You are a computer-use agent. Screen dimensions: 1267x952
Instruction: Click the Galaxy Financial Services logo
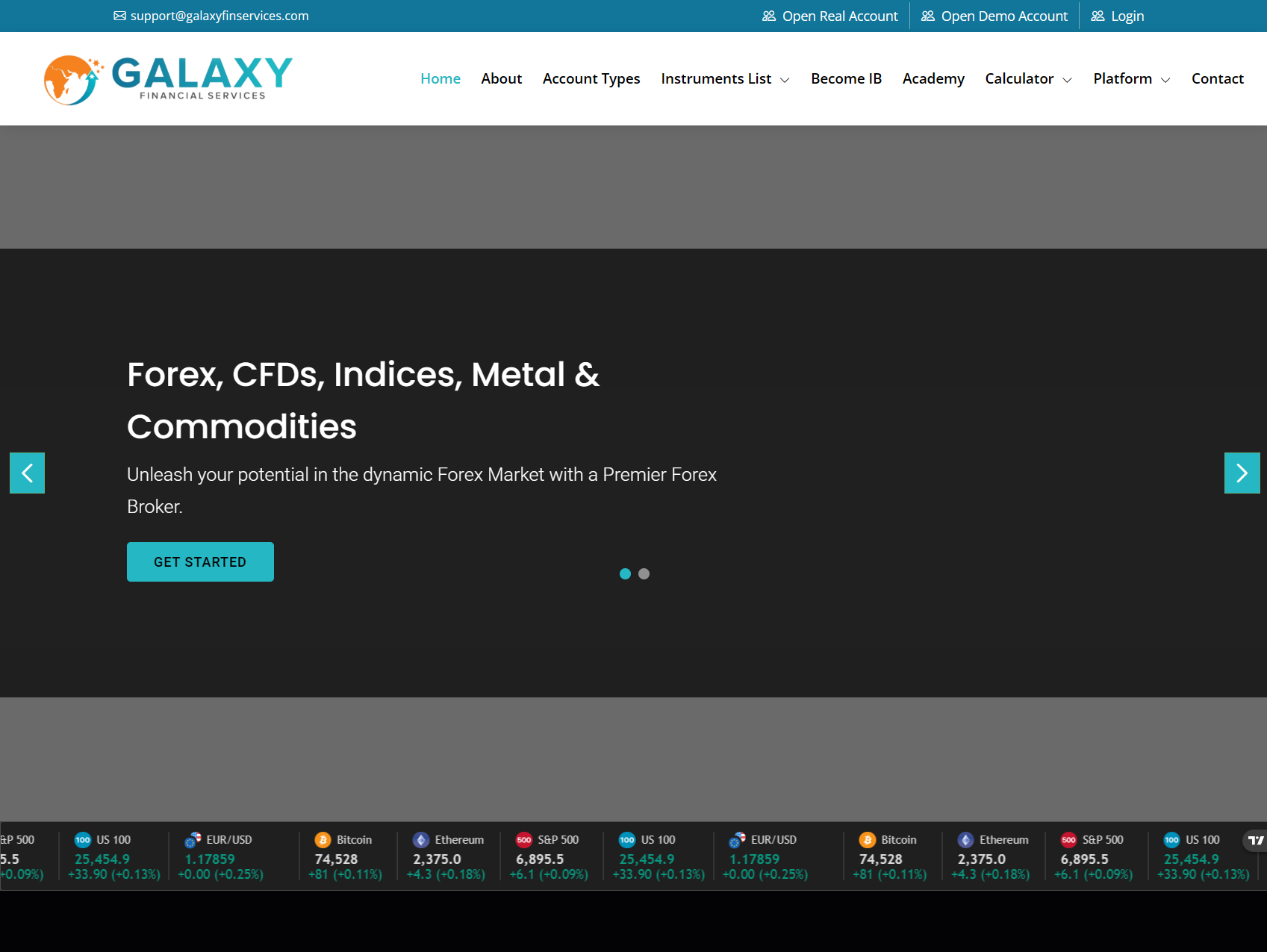pos(166,78)
